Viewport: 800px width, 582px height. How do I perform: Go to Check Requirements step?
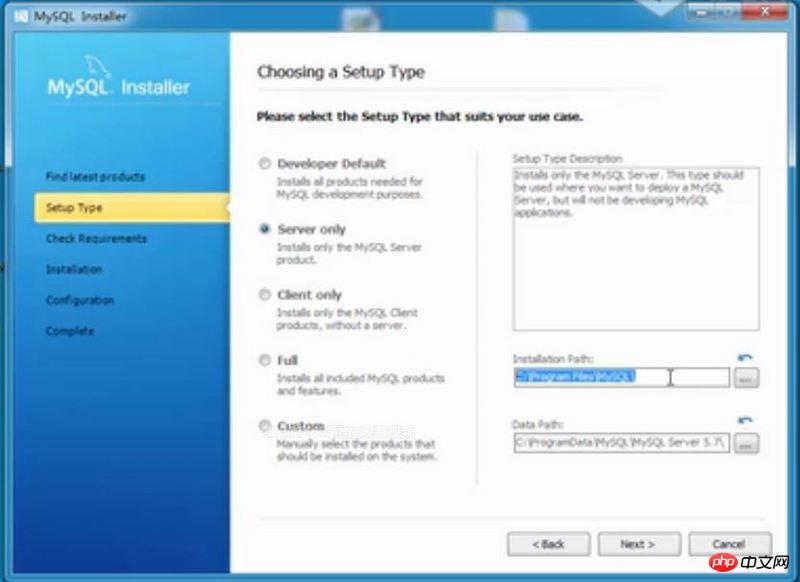pyautogui.click(x=96, y=238)
